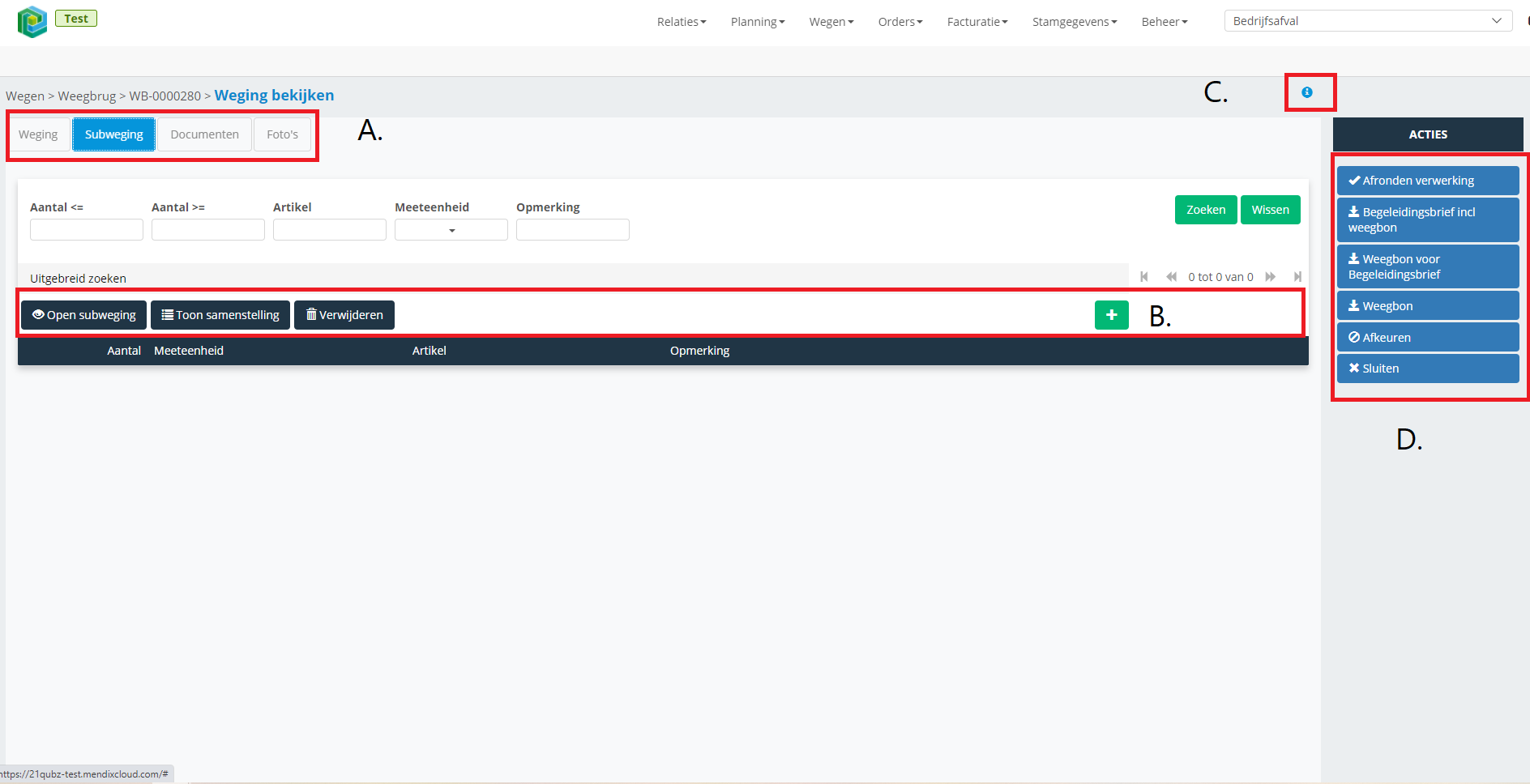Click the application cube logo

pos(32,22)
